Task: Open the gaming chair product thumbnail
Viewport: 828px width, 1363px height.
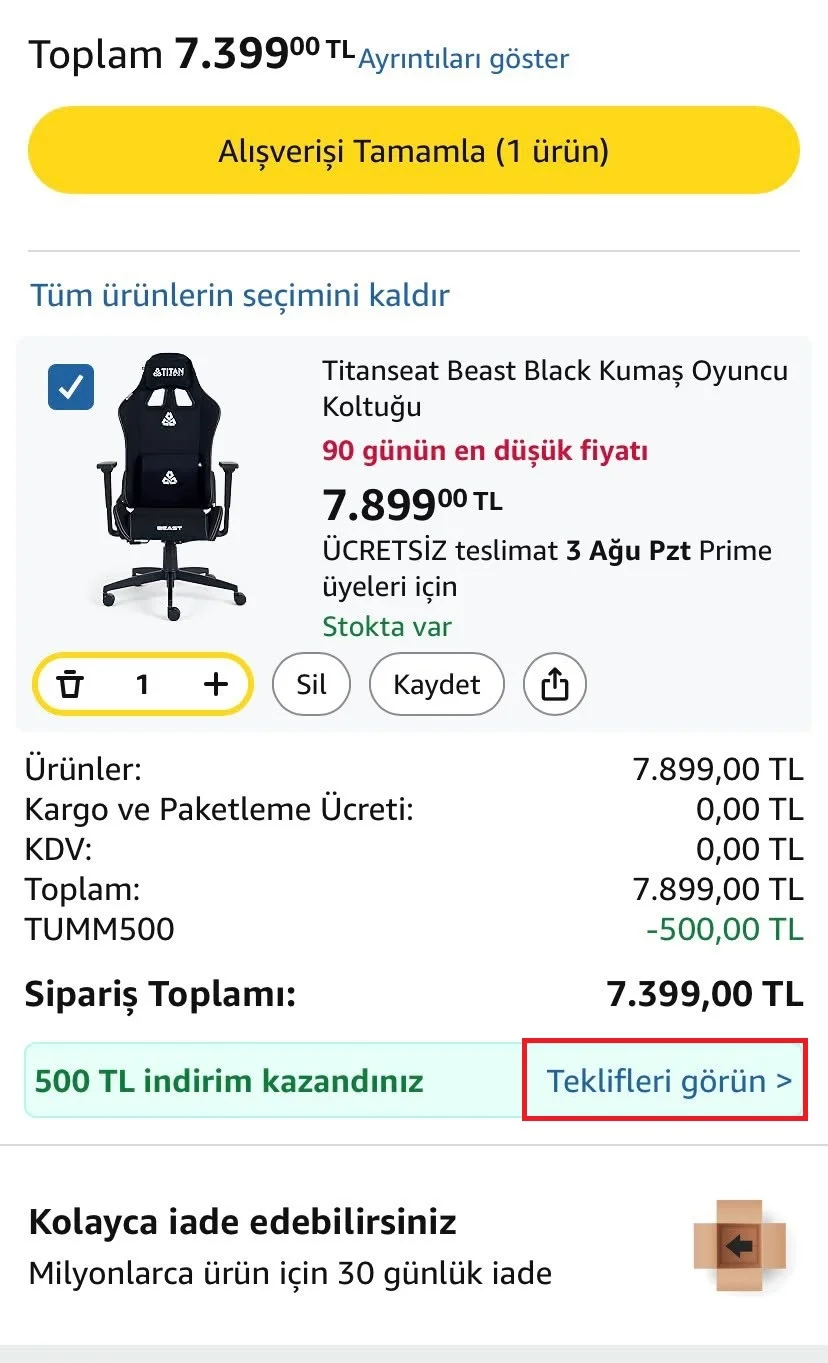Action: 171,479
